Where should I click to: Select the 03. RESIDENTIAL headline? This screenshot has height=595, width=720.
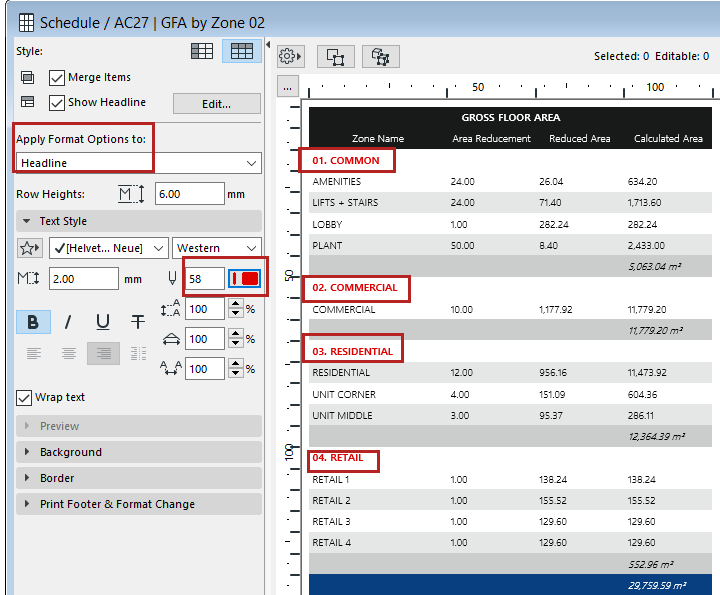(x=352, y=351)
